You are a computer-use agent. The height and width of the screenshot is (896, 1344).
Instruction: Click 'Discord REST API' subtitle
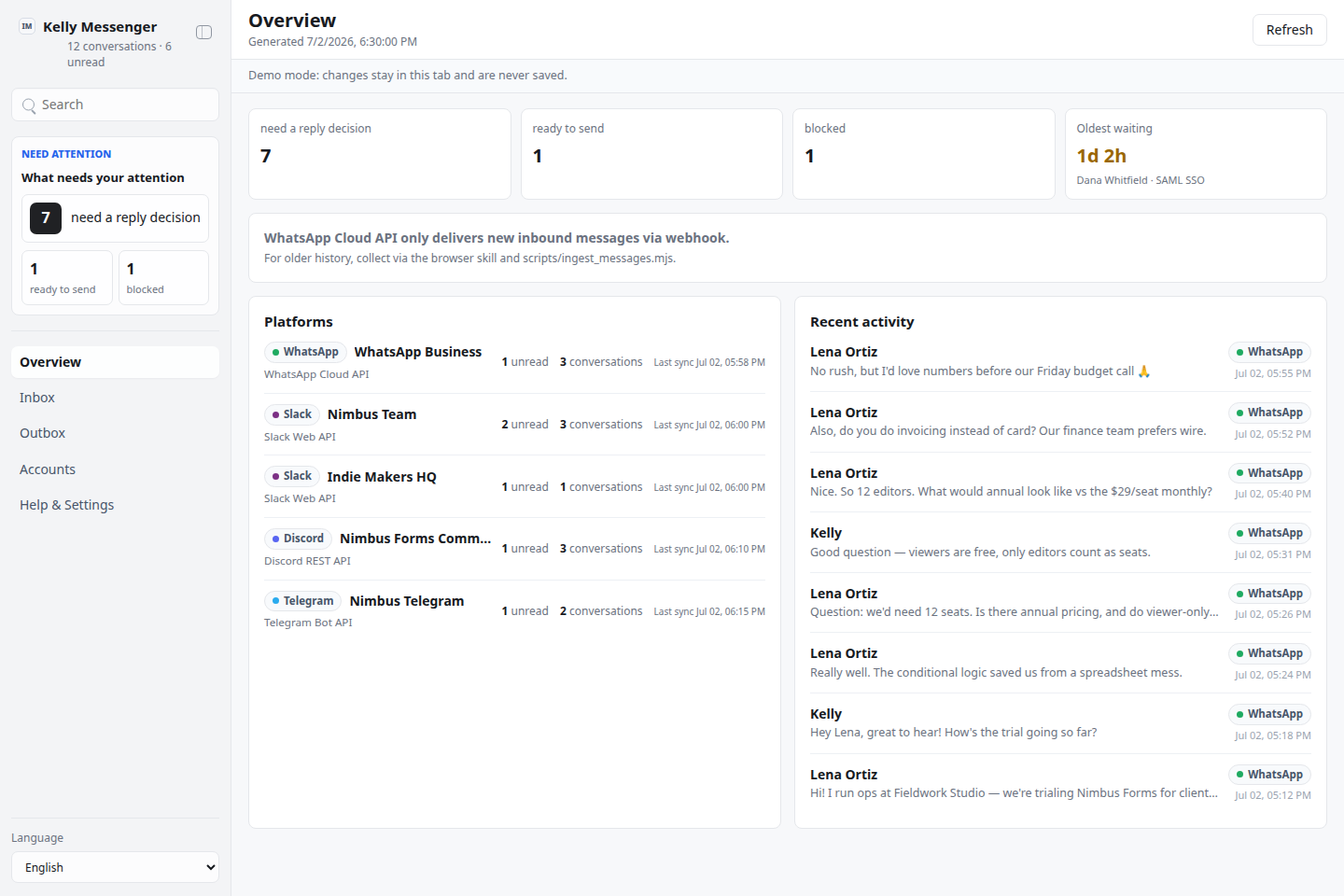click(x=307, y=561)
